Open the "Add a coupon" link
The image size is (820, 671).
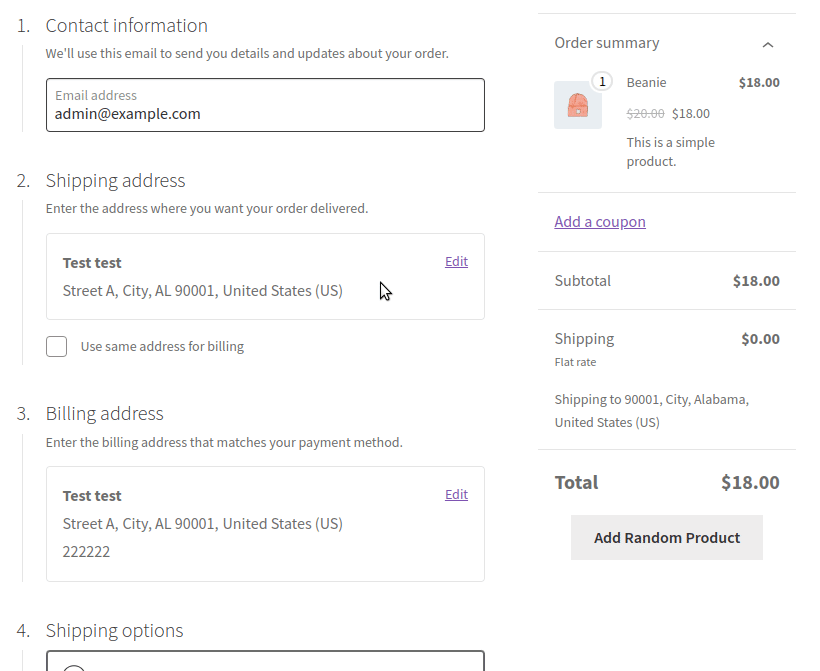click(600, 222)
